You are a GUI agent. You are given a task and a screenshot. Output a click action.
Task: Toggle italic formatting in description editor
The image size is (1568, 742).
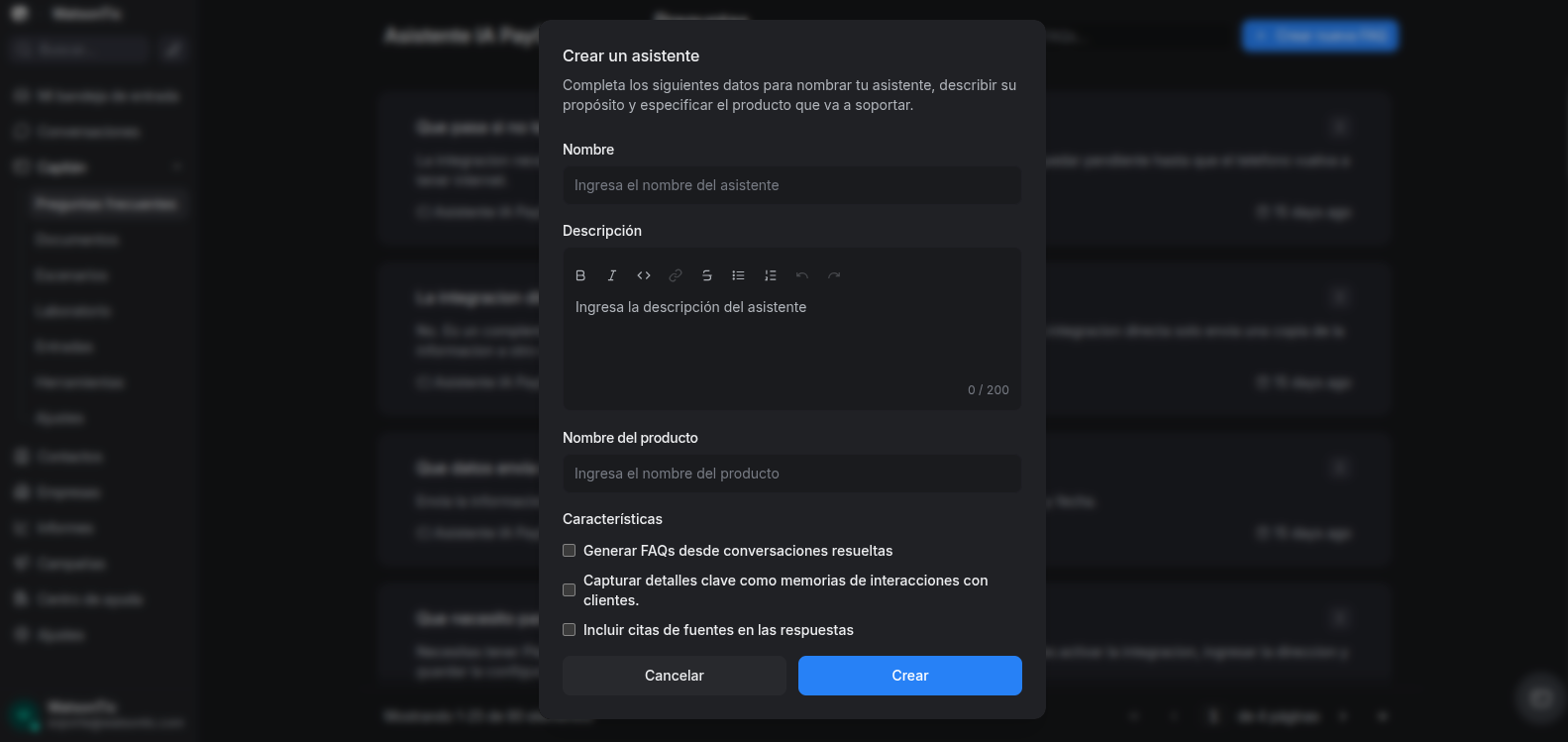pyautogui.click(x=612, y=275)
